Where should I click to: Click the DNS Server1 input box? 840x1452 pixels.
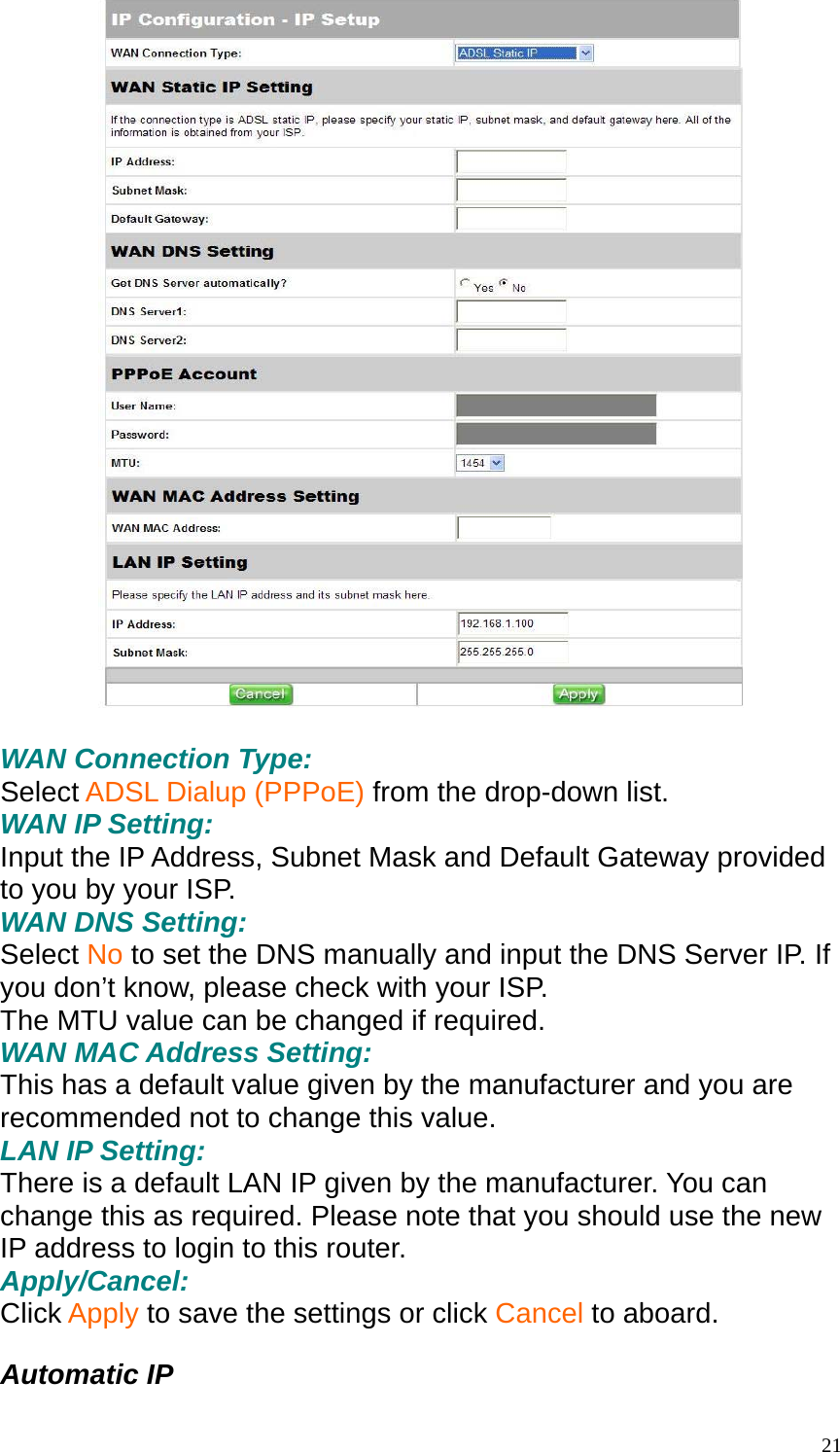point(510,310)
